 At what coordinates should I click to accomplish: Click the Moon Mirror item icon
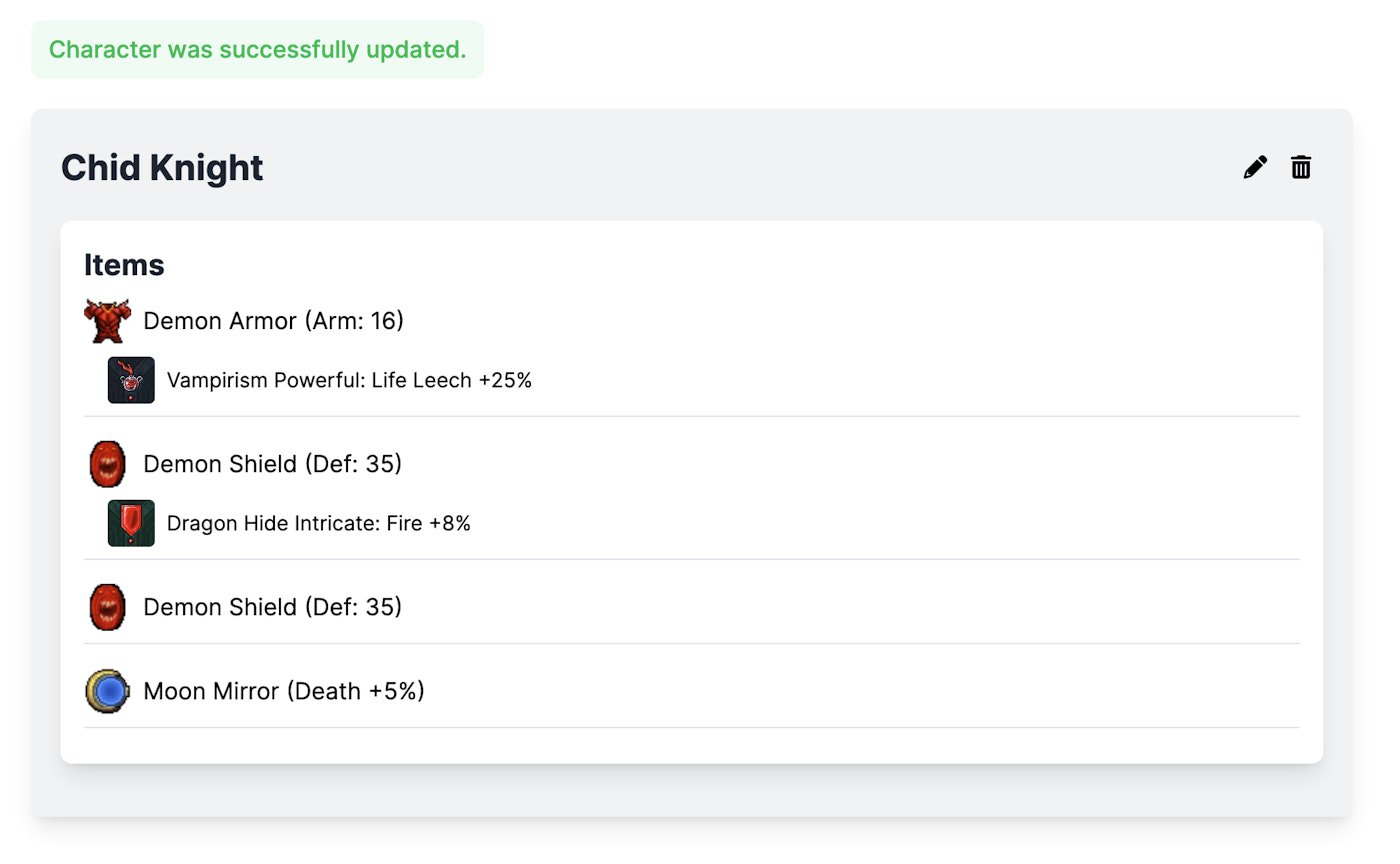coord(107,691)
